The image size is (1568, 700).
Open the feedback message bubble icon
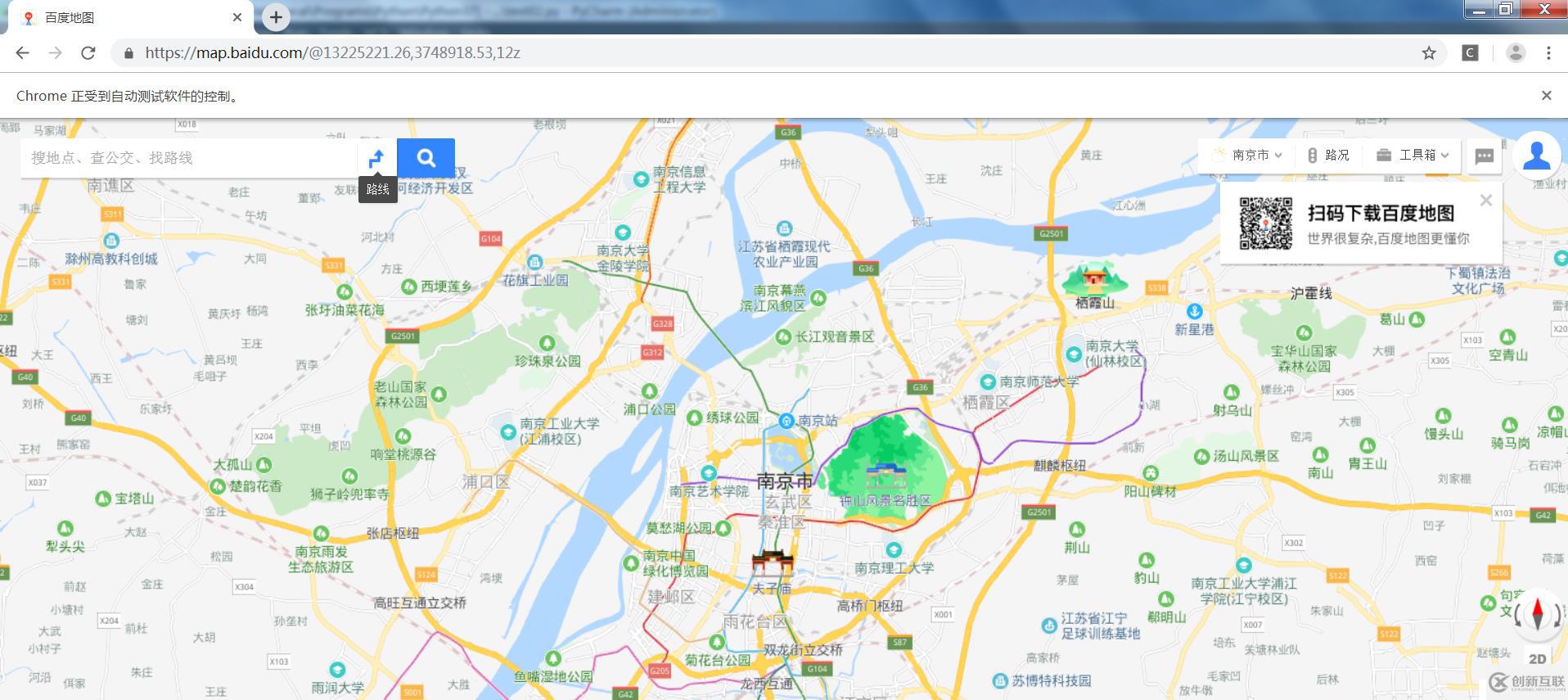(x=1485, y=156)
